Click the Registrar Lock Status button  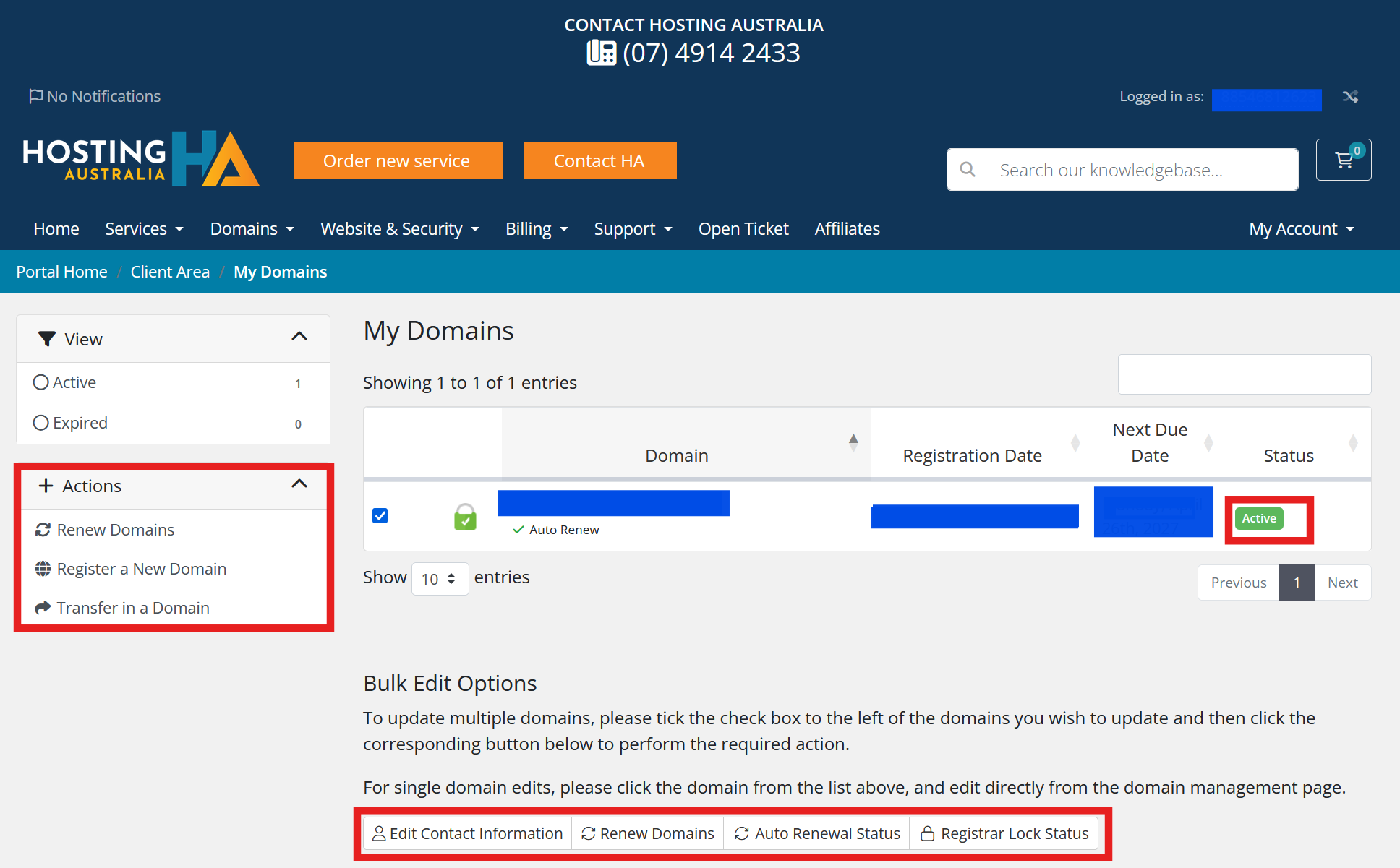click(x=1004, y=833)
